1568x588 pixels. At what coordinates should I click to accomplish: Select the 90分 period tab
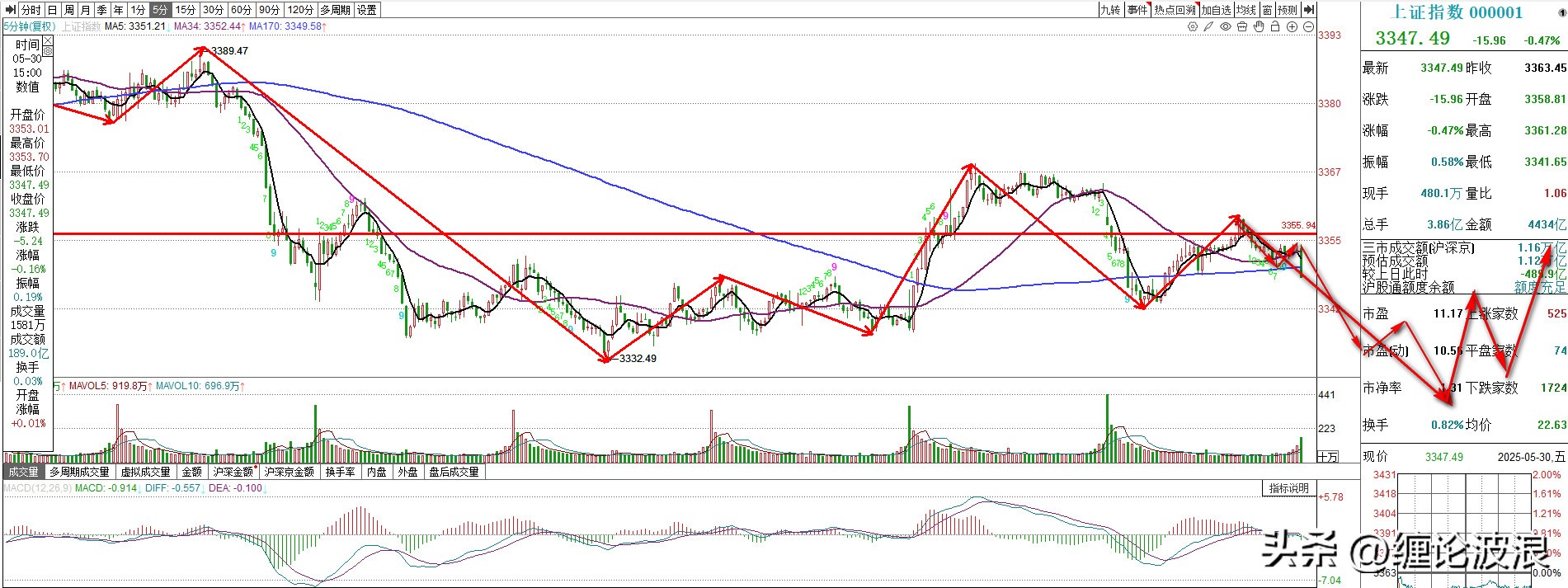pos(269,10)
